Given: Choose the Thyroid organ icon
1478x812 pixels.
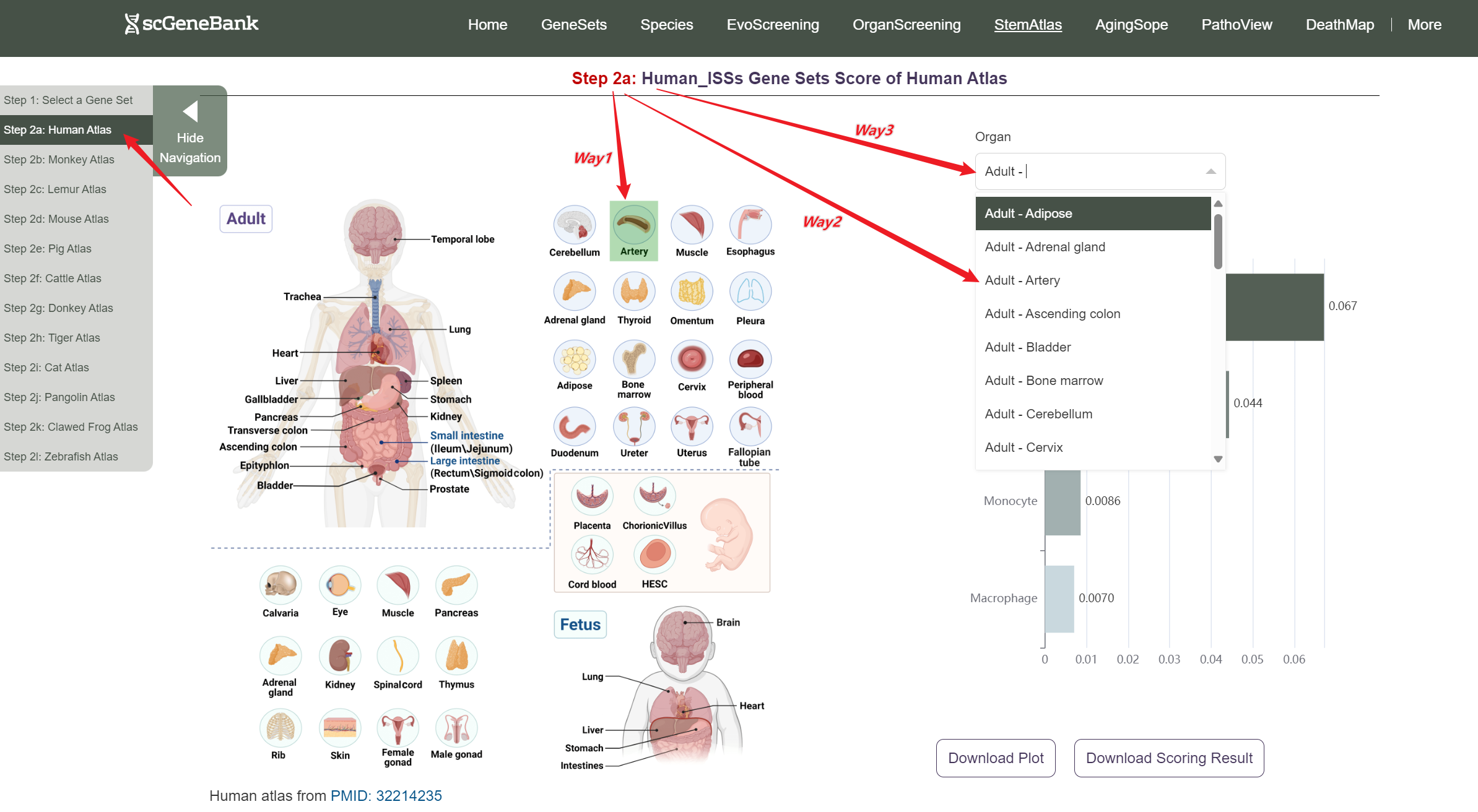Looking at the screenshot, I should point(633,292).
